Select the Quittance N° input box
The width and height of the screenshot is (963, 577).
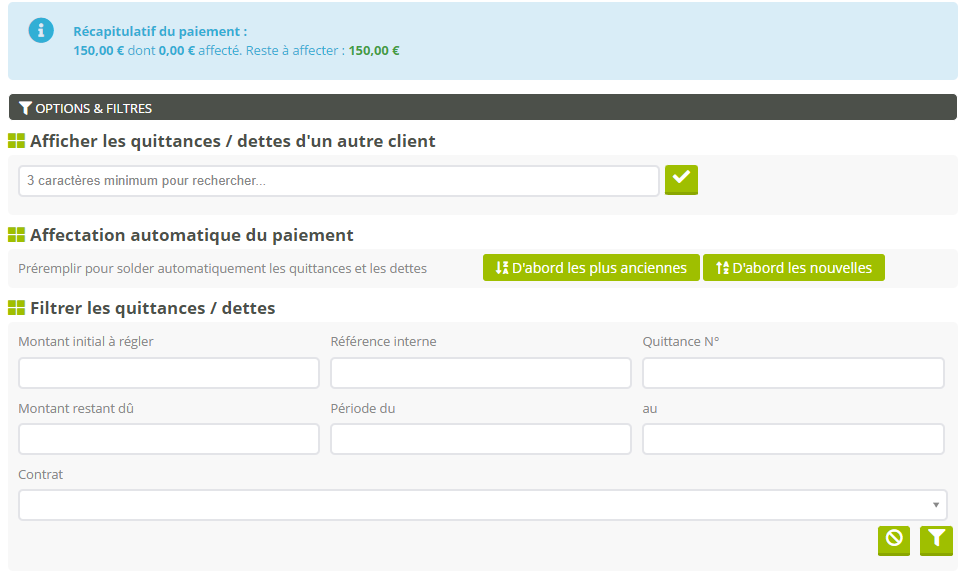click(793, 373)
